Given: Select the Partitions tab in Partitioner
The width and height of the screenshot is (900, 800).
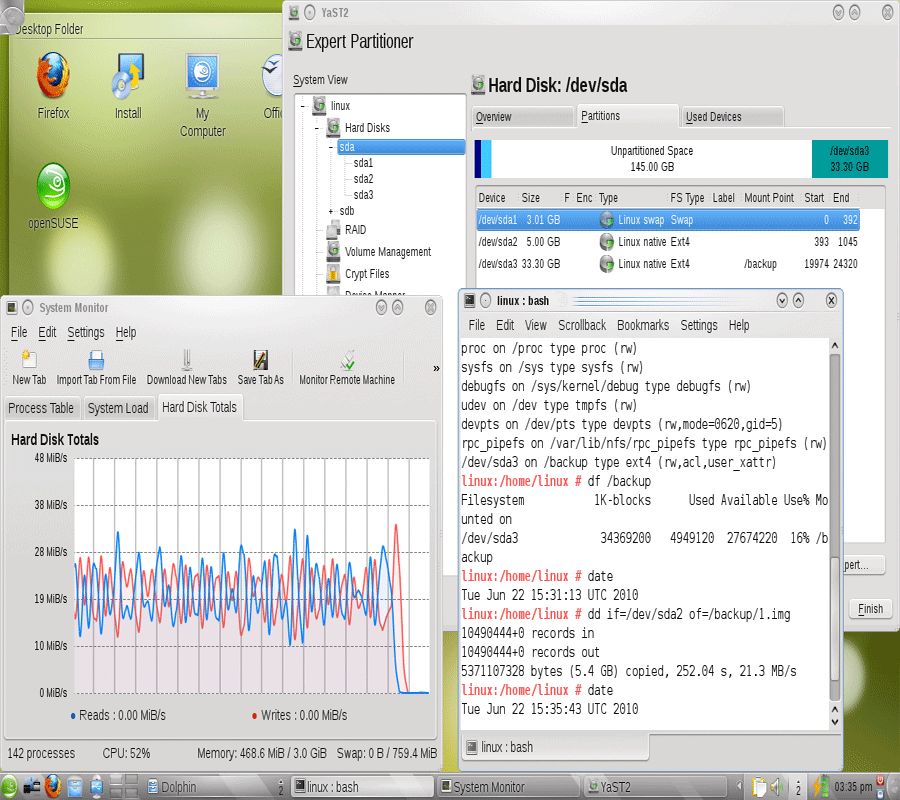Looking at the screenshot, I should click(x=628, y=115).
